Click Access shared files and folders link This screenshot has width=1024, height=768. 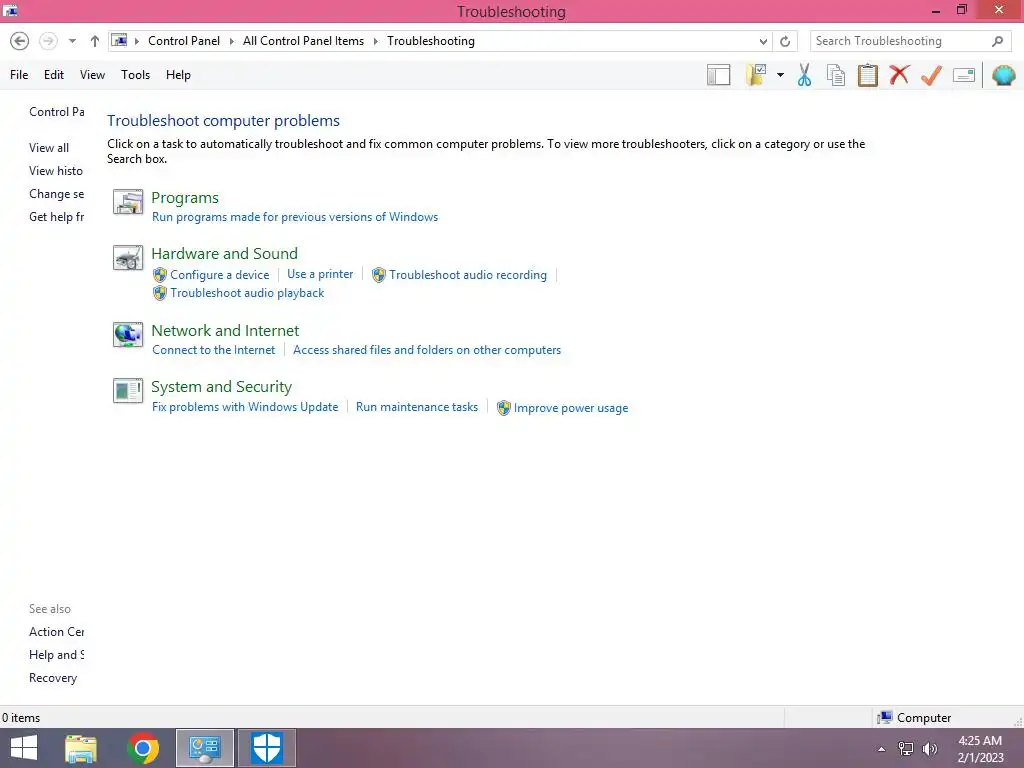427,350
